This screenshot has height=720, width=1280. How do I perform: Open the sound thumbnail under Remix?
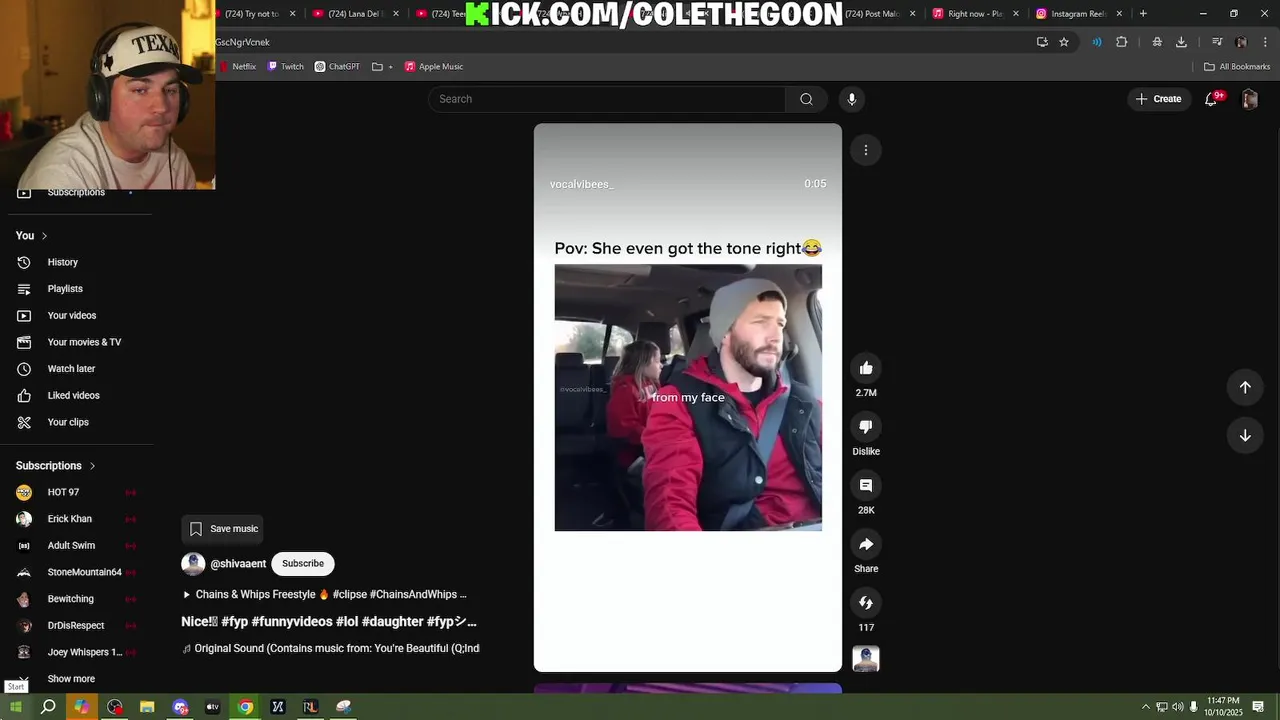866,659
